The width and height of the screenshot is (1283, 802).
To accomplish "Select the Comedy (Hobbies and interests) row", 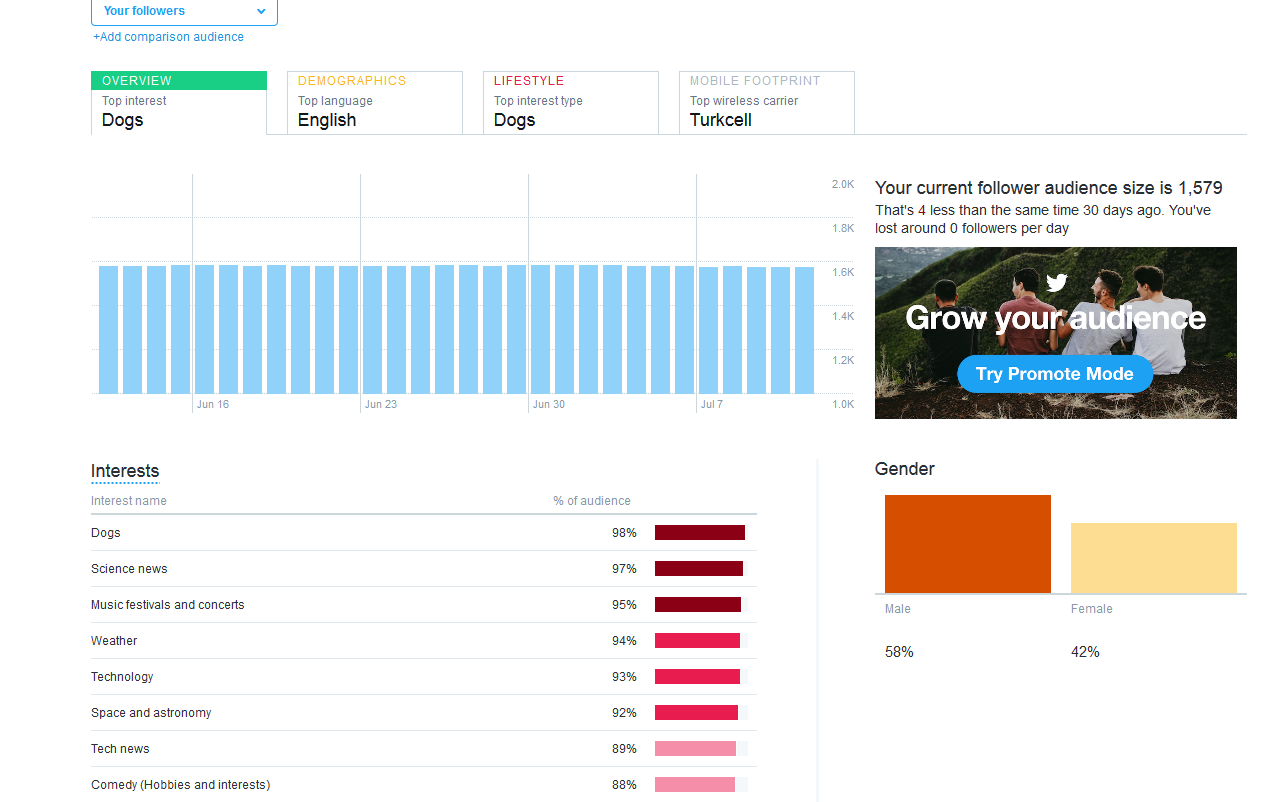I will [424, 785].
